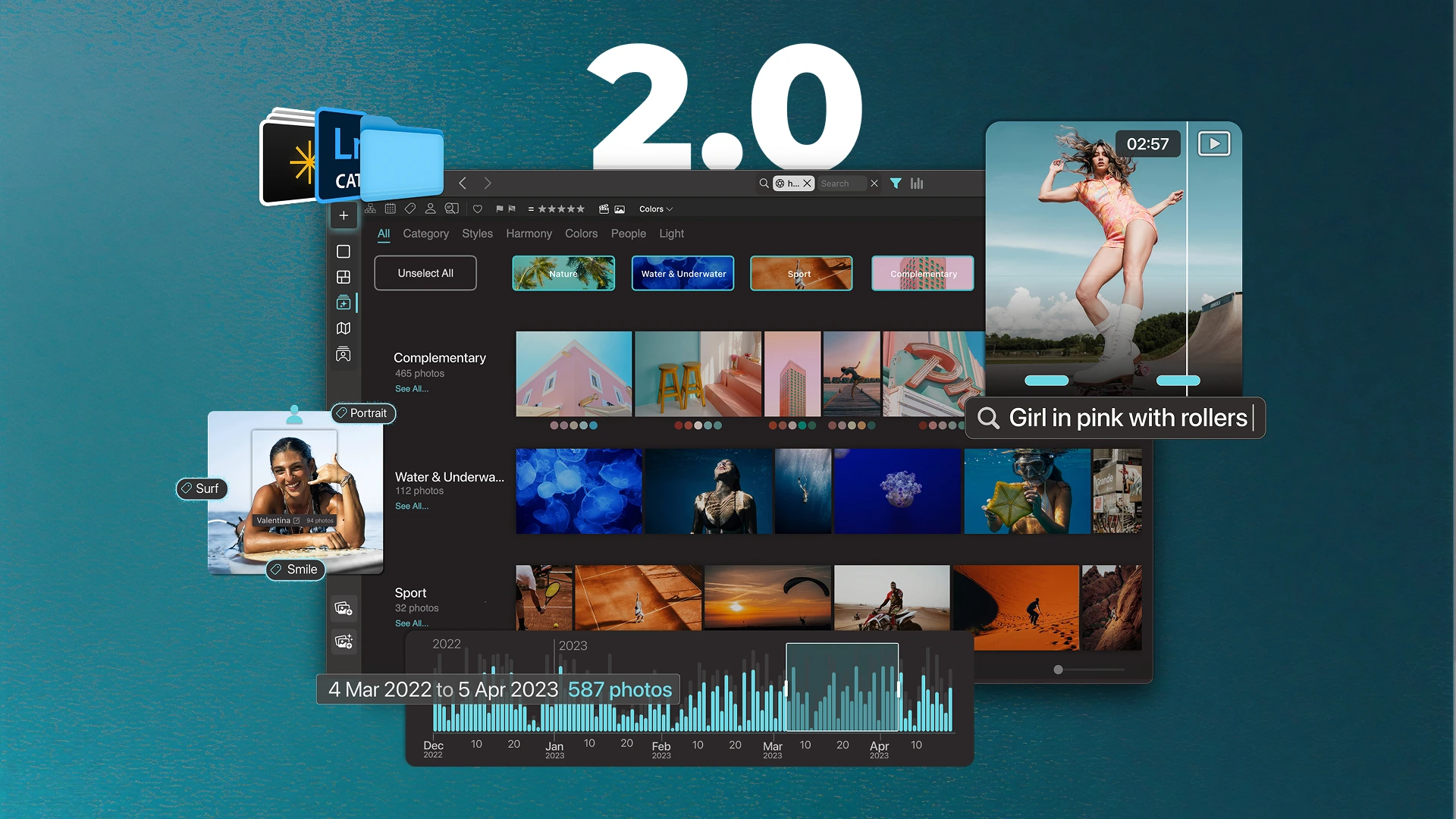Viewport: 1456px width, 819px height.
Task: Click the person filter icon in toolbar
Action: 430,209
